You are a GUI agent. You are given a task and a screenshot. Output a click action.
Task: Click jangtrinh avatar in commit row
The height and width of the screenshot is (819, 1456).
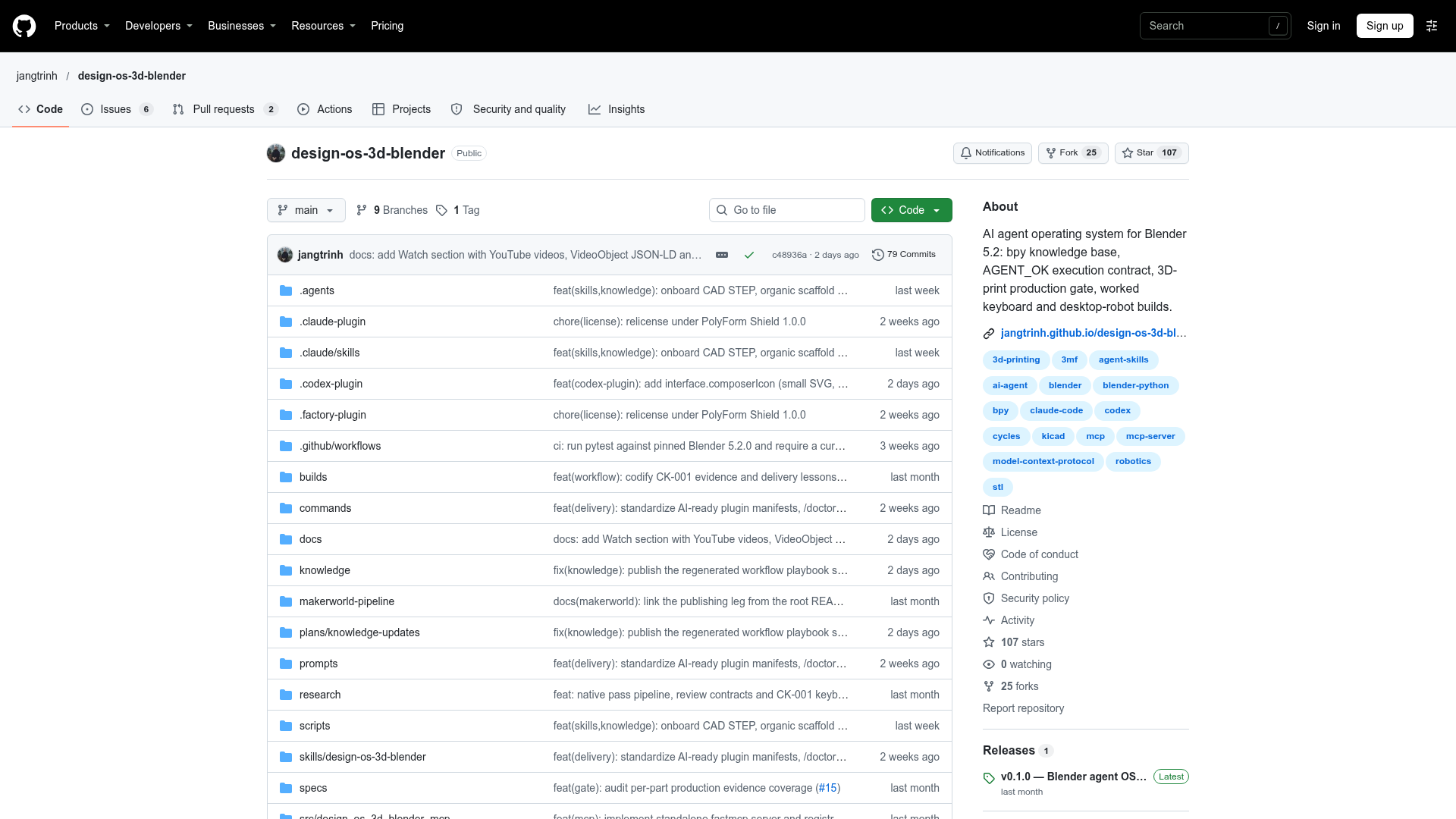point(285,255)
